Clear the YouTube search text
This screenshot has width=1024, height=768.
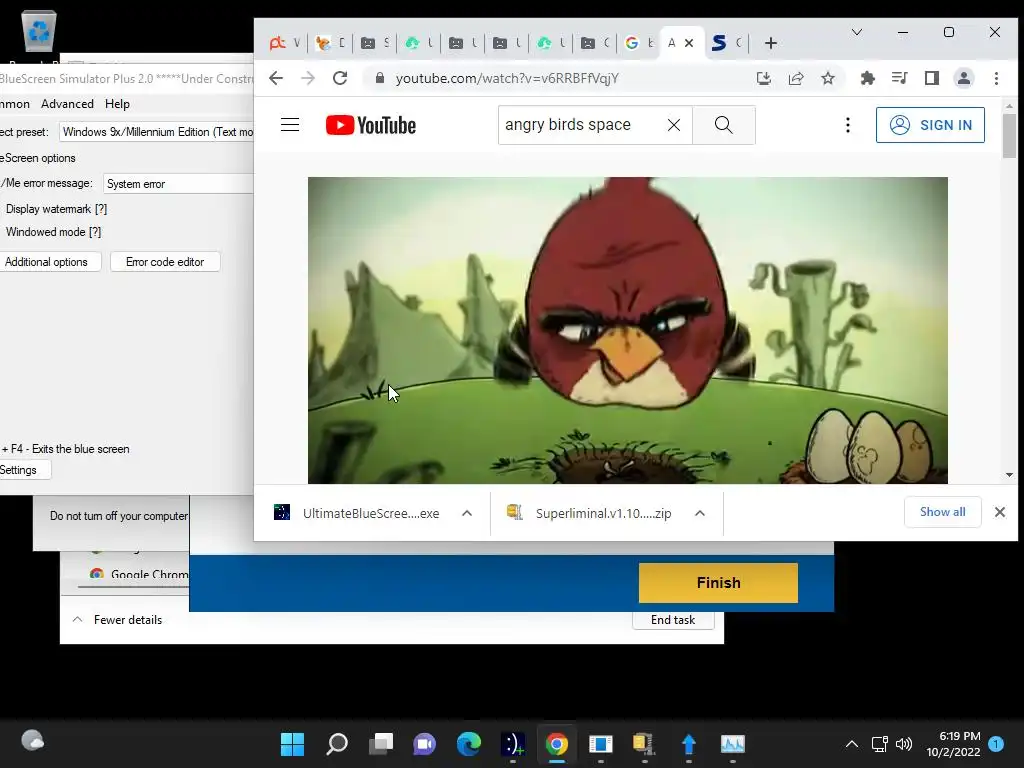coord(674,125)
